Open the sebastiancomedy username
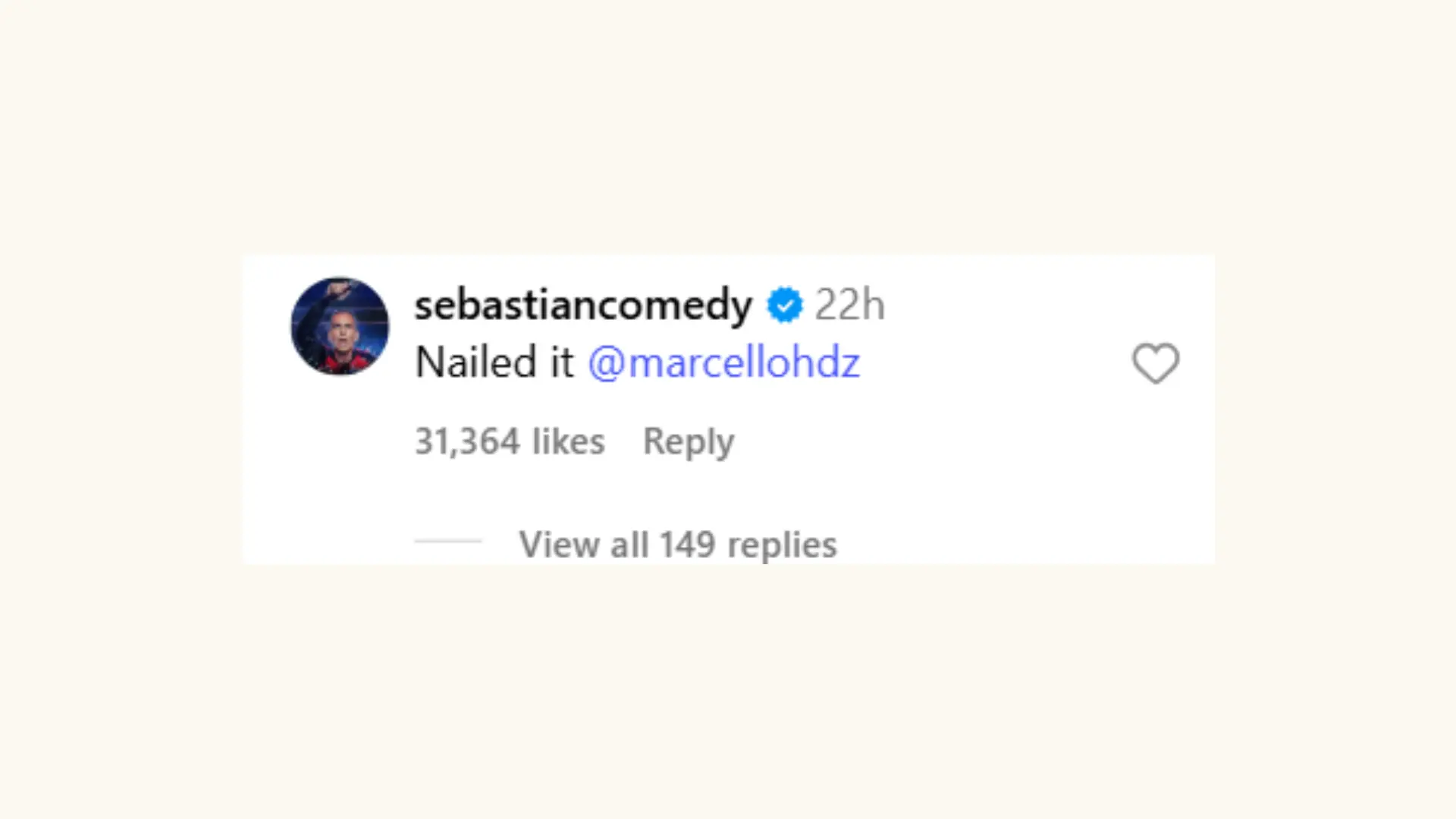Image resolution: width=1456 pixels, height=819 pixels. 582,304
